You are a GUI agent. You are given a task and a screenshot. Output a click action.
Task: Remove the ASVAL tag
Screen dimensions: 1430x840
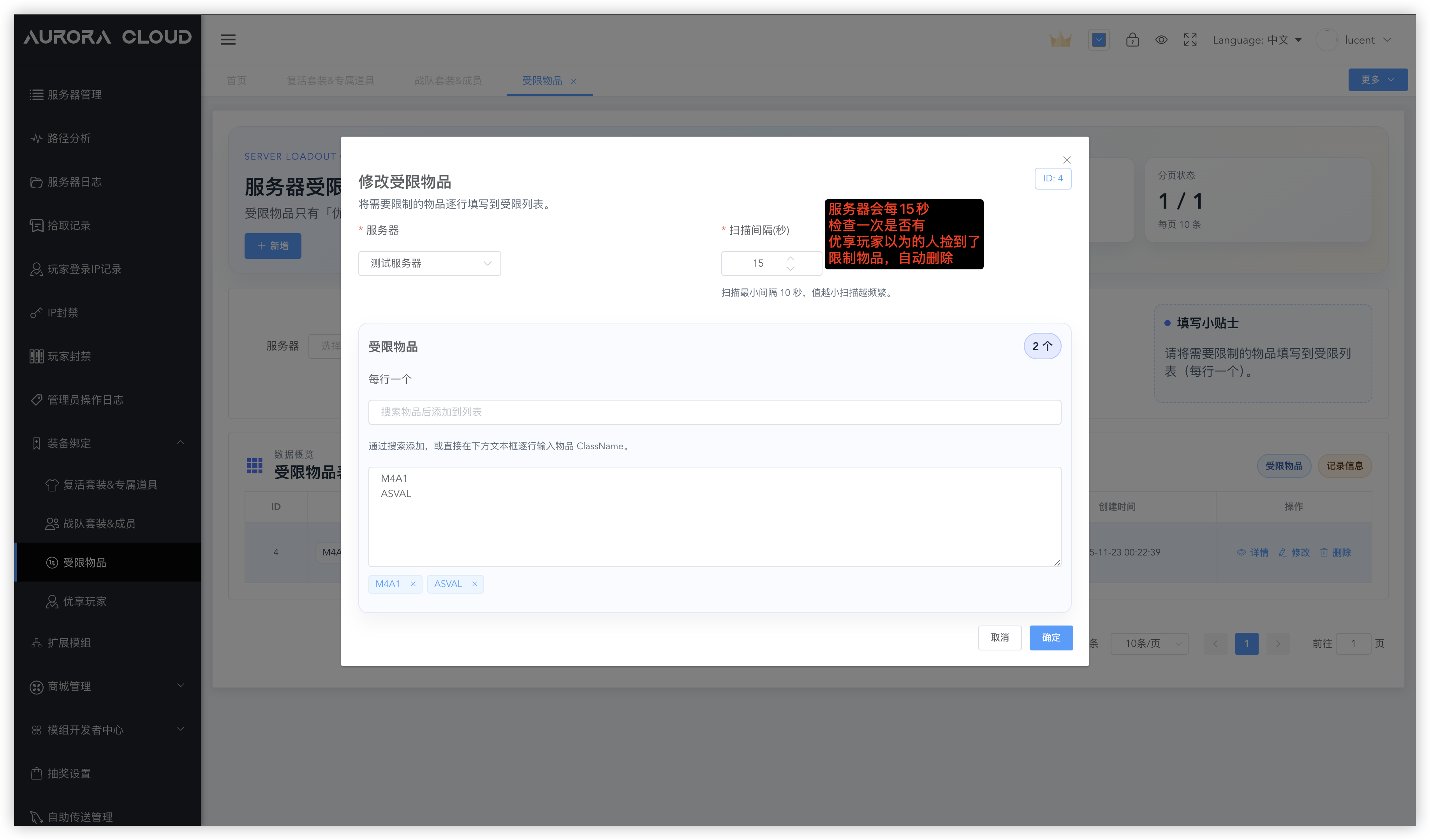tap(474, 584)
